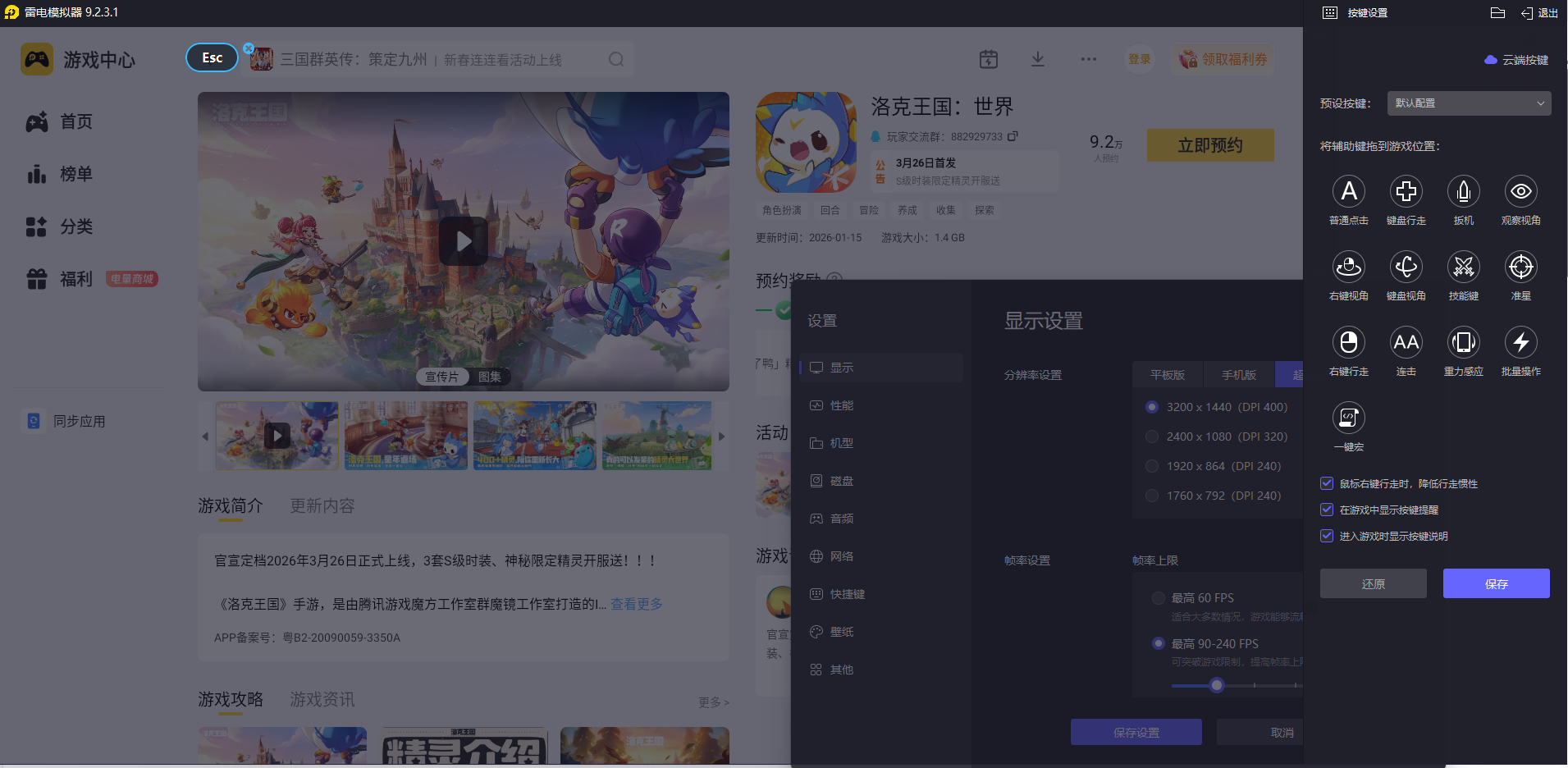This screenshot has height=768, width=1568.
Task: Toggle 在游戏中显示按键提醒 checkbox
Action: click(1327, 510)
